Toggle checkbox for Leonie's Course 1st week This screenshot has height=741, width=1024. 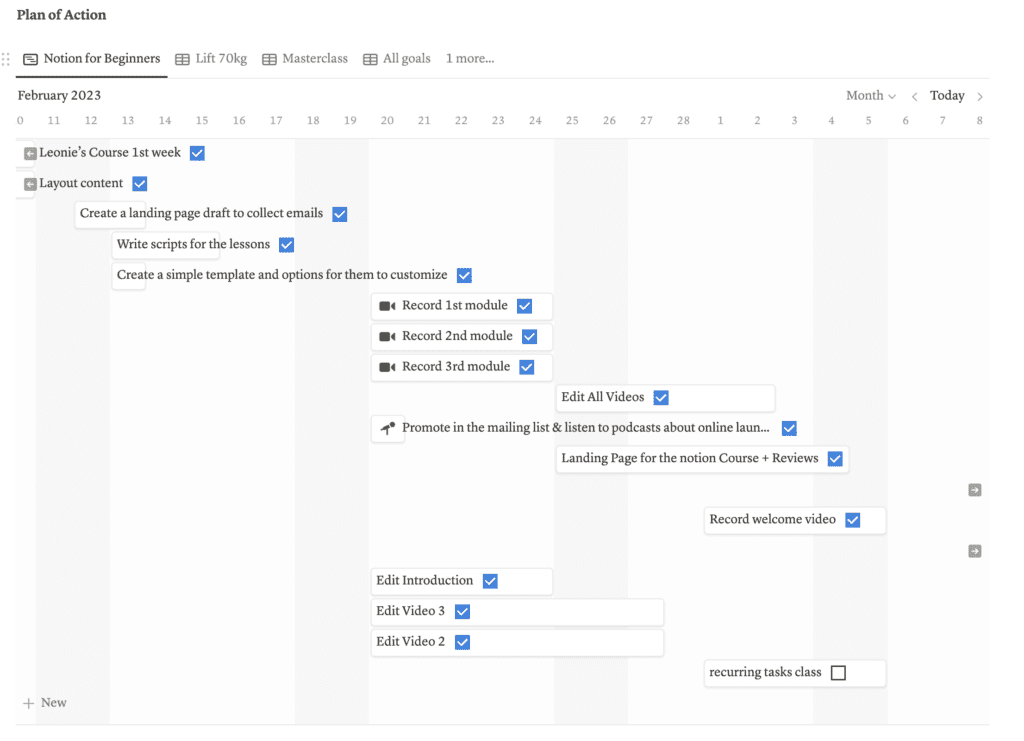pyautogui.click(x=197, y=153)
